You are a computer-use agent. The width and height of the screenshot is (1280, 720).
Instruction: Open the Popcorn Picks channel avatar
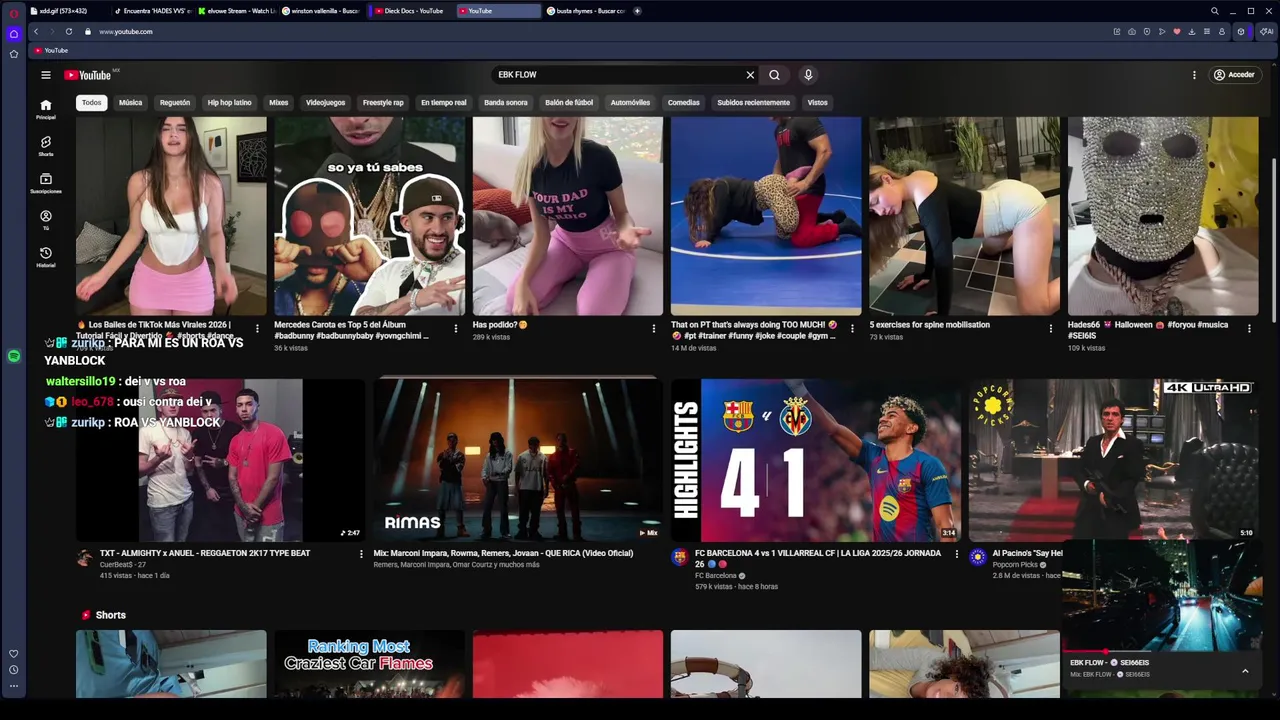(978, 557)
